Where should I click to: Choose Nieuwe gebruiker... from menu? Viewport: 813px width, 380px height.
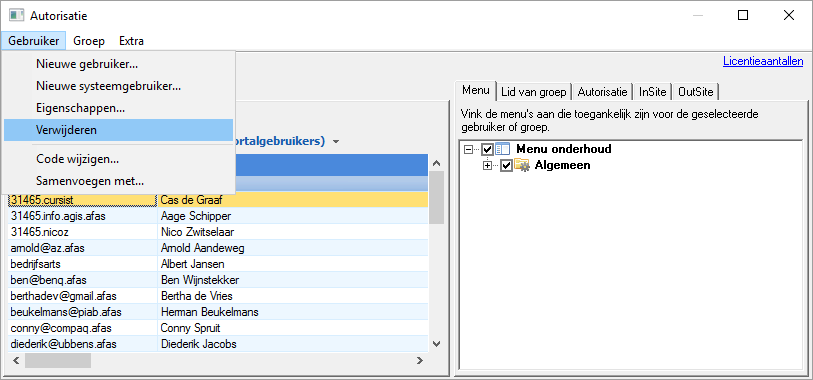[118, 64]
